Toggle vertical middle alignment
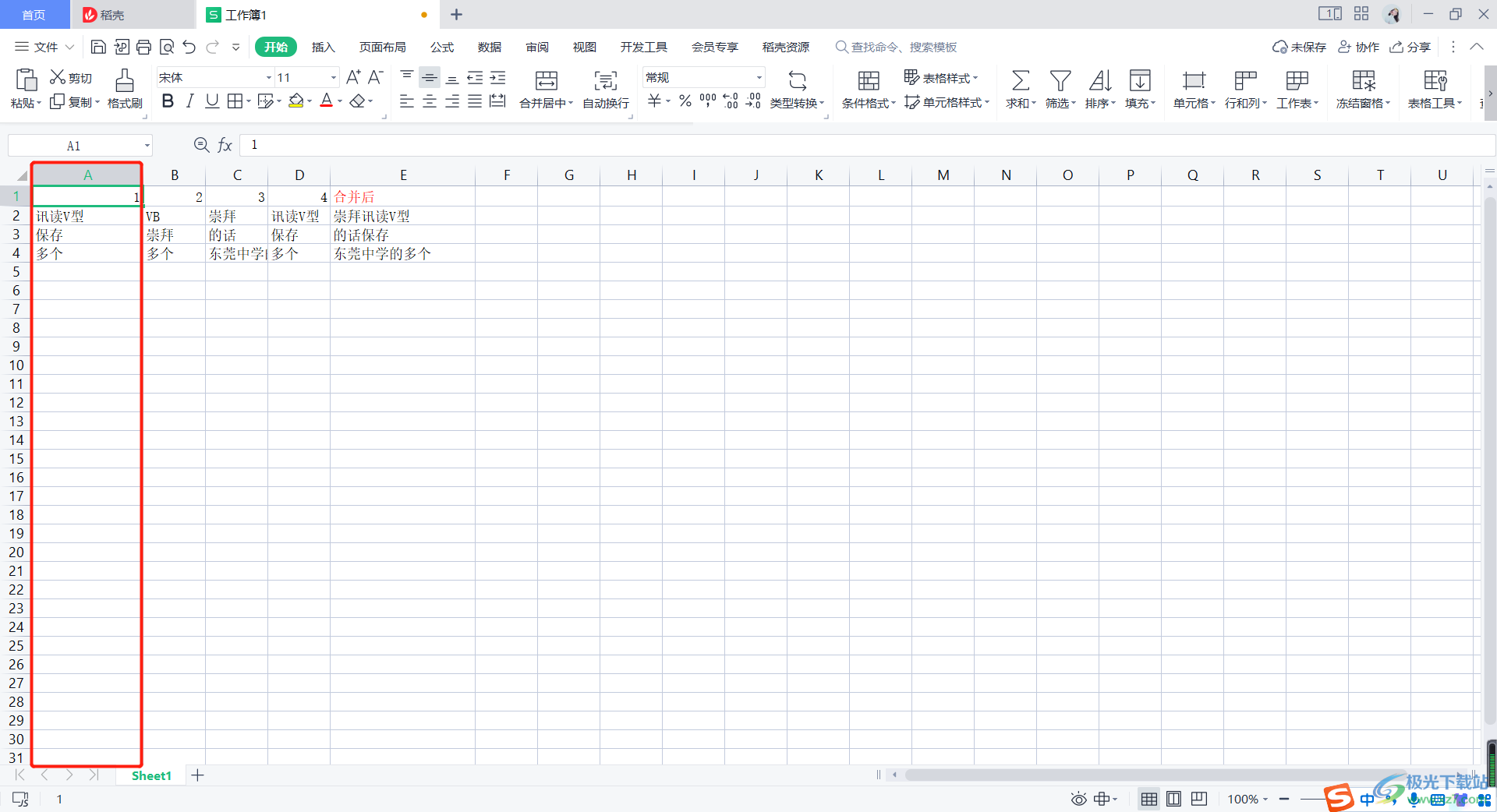1497x812 pixels. pyautogui.click(x=430, y=77)
